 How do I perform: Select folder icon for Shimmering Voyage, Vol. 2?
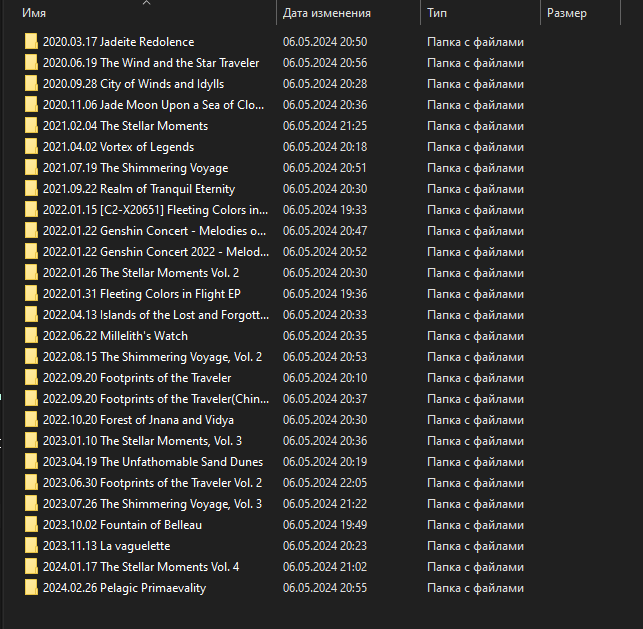click(x=31, y=357)
